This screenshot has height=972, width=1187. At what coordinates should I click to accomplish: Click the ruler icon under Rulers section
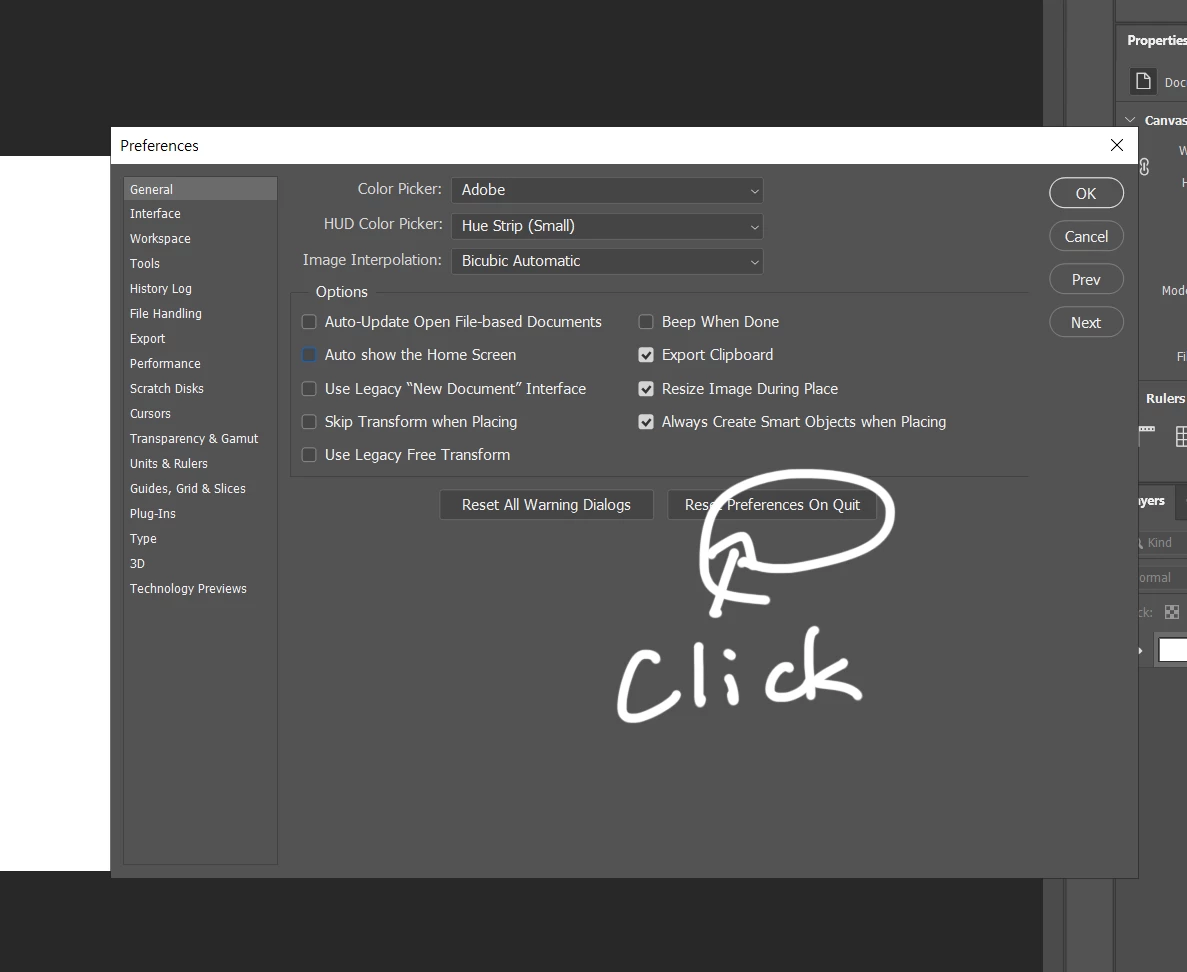point(1147,436)
